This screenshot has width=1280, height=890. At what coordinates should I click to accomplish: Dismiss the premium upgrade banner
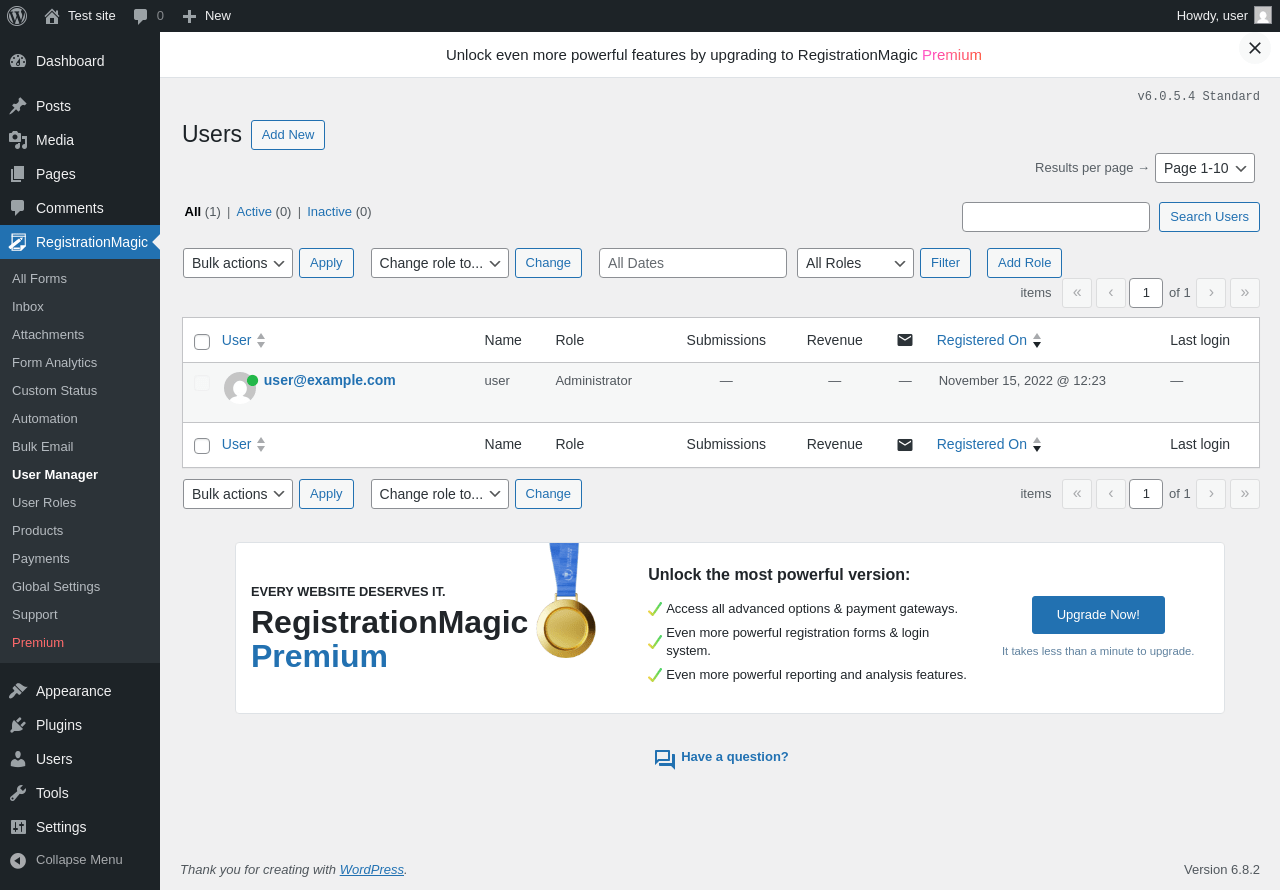click(x=1255, y=48)
